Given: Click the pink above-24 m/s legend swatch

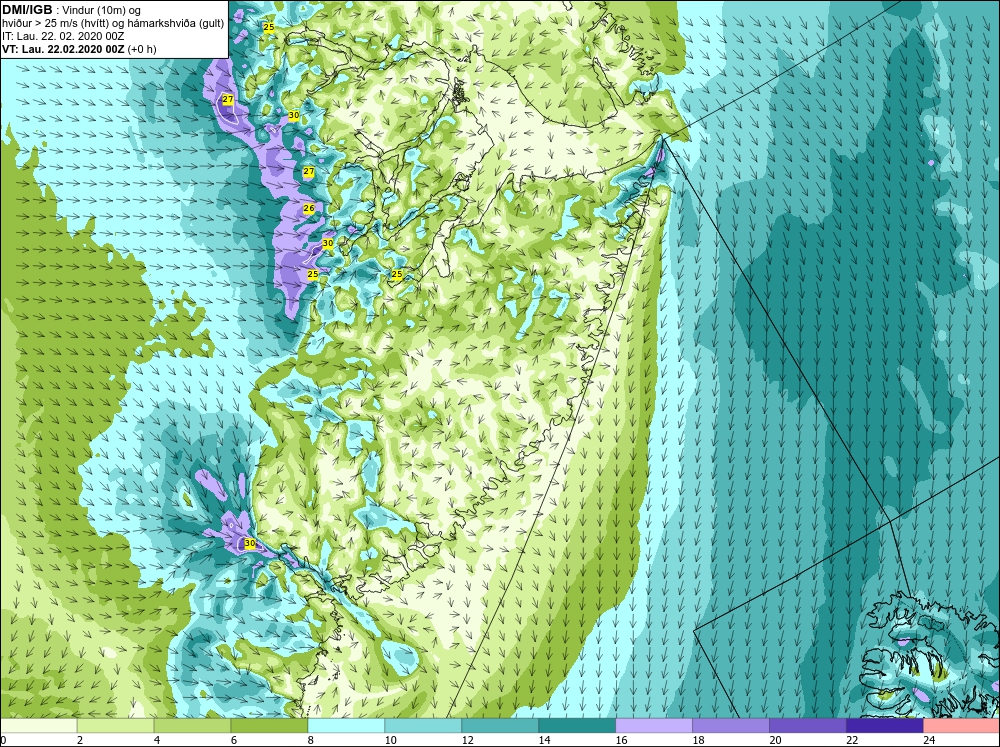Looking at the screenshot, I should click(961, 726).
